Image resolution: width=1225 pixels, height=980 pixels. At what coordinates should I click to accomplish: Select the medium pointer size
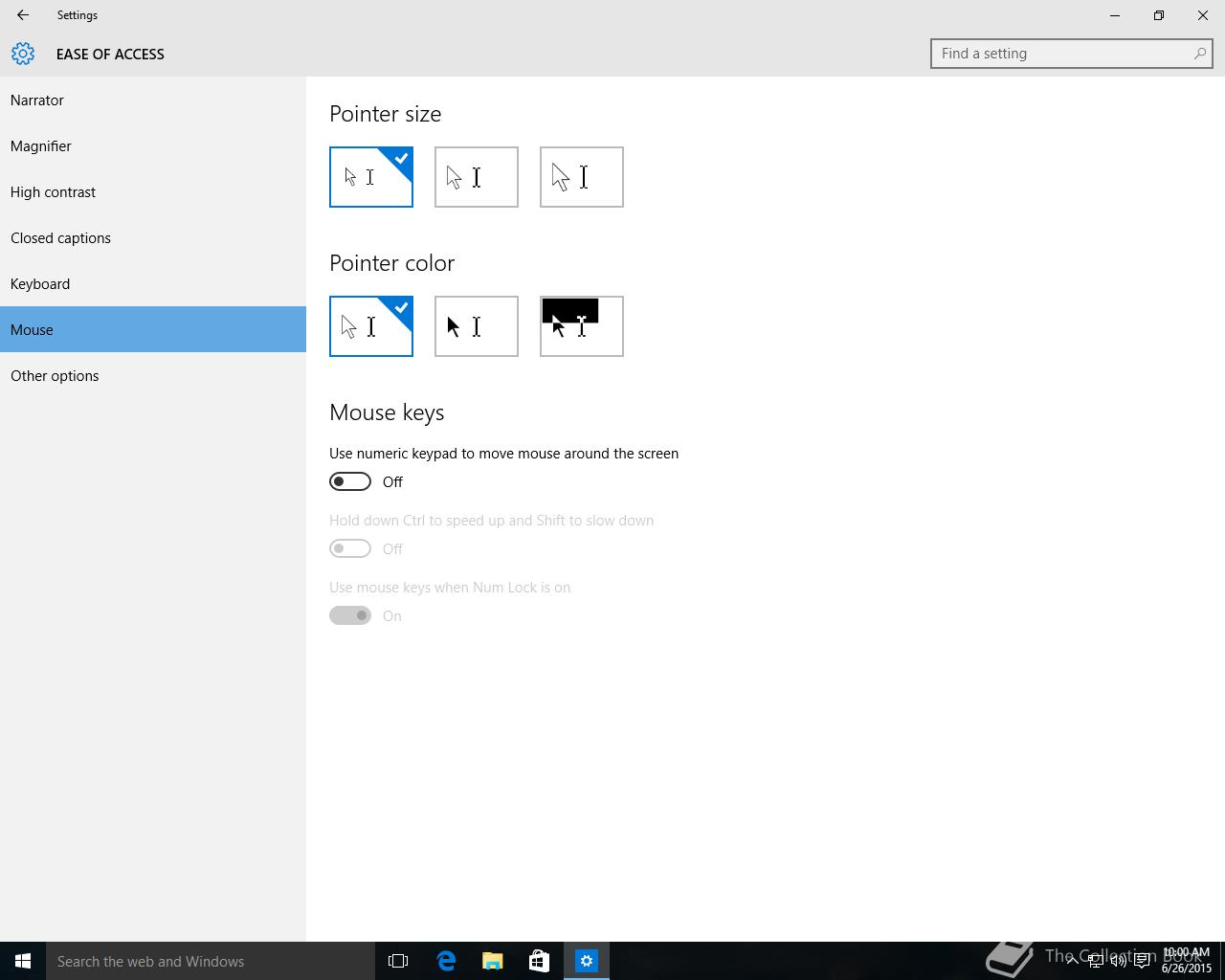[477, 177]
